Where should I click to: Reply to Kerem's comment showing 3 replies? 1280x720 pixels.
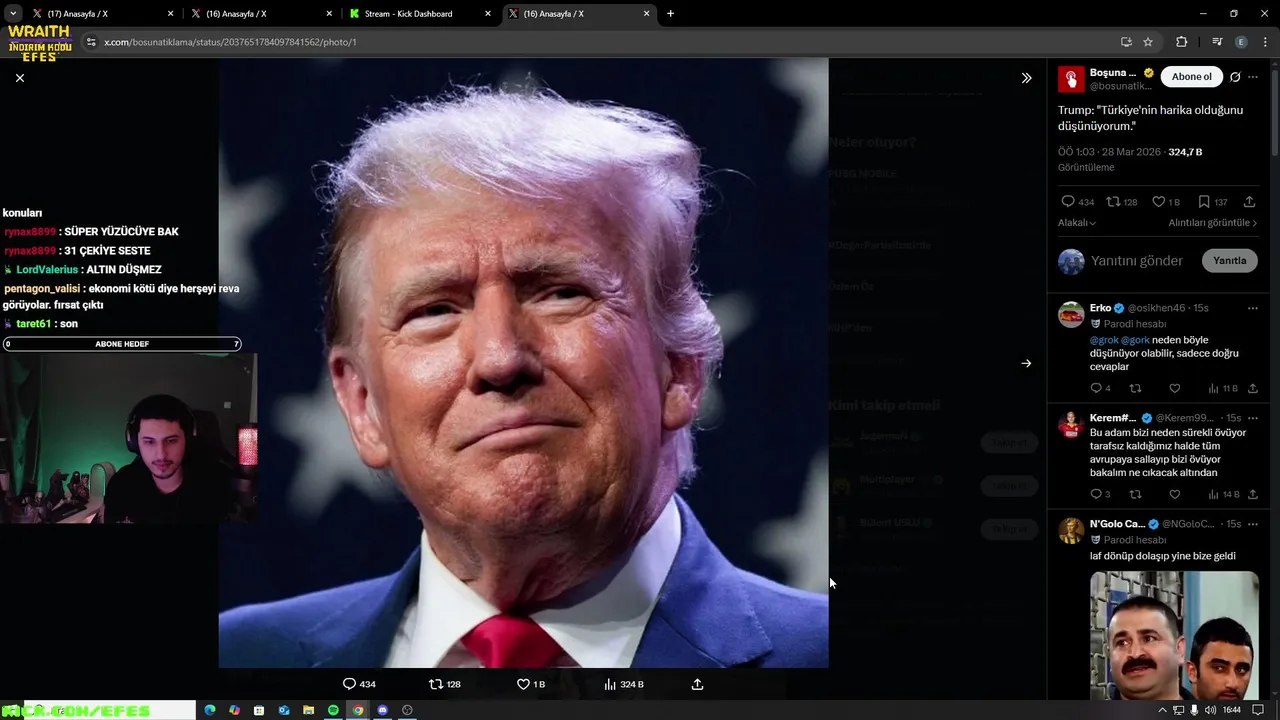point(1096,494)
